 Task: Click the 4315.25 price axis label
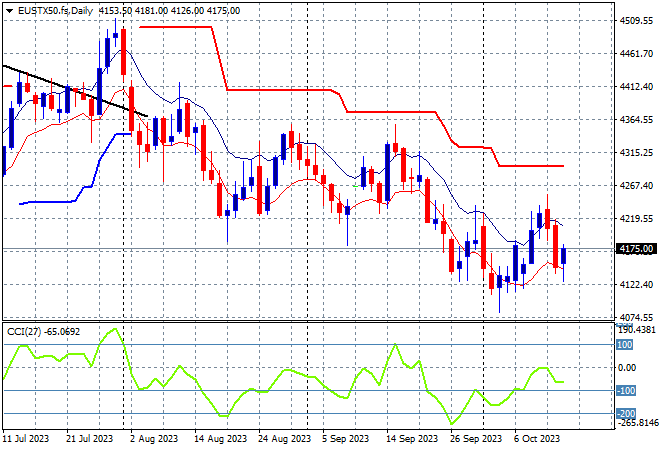tap(635, 153)
